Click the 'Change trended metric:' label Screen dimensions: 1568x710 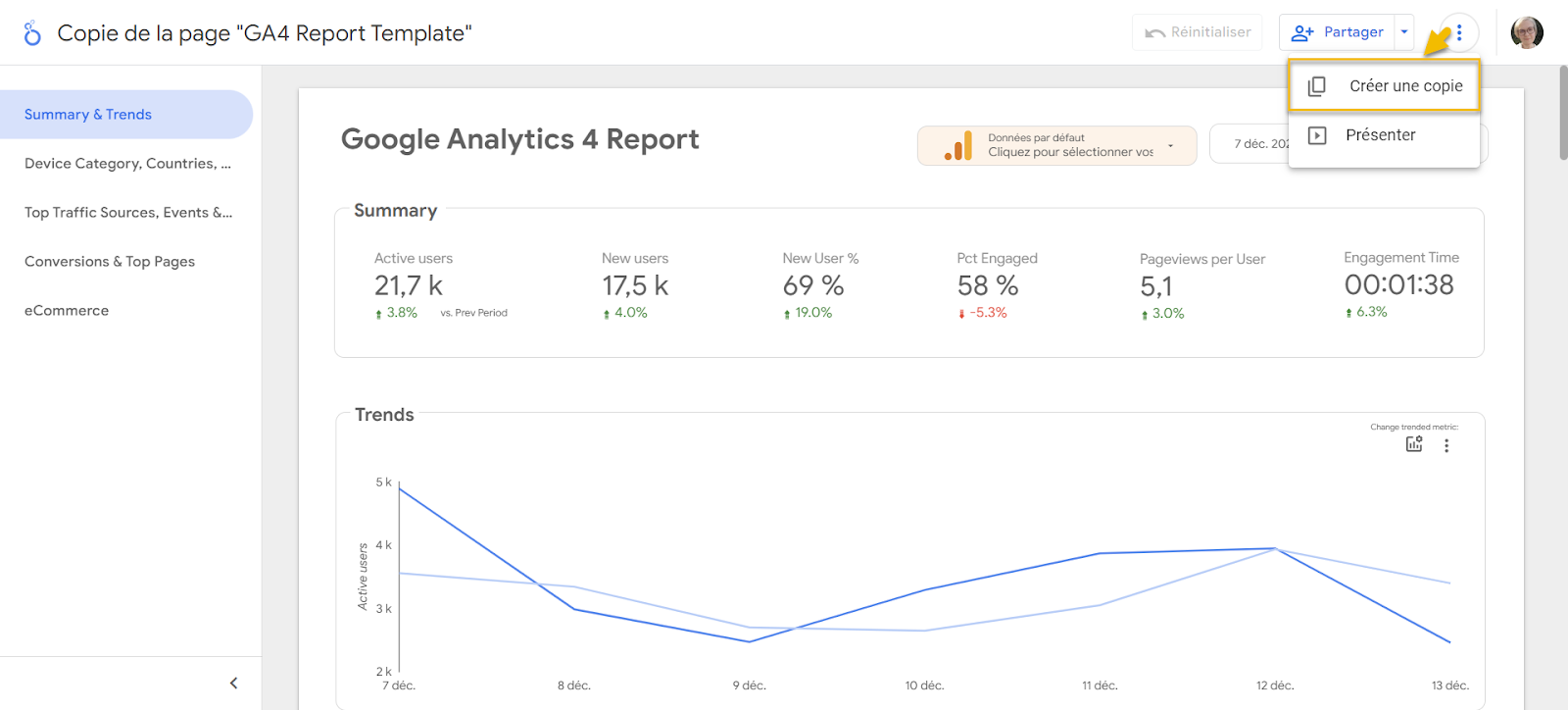1414,427
